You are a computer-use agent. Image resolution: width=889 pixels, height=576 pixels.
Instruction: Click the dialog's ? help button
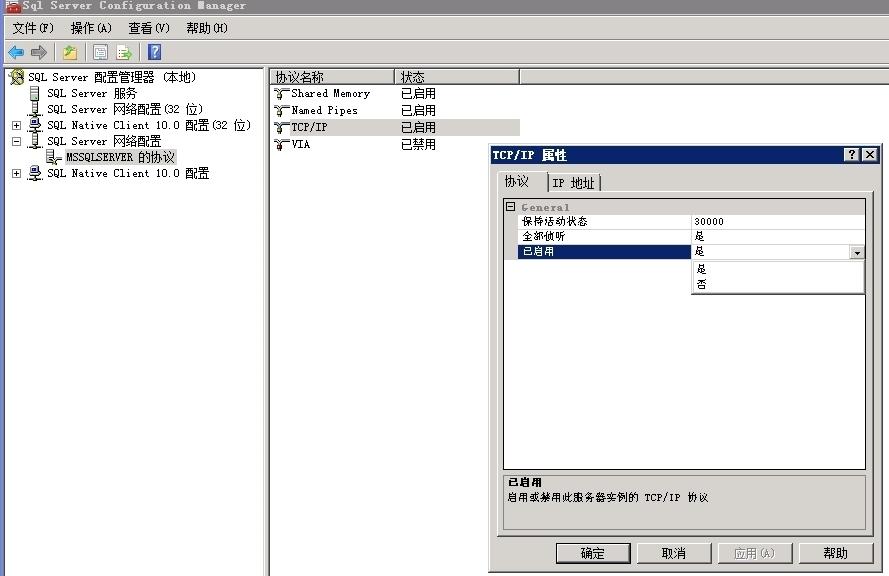pos(851,155)
